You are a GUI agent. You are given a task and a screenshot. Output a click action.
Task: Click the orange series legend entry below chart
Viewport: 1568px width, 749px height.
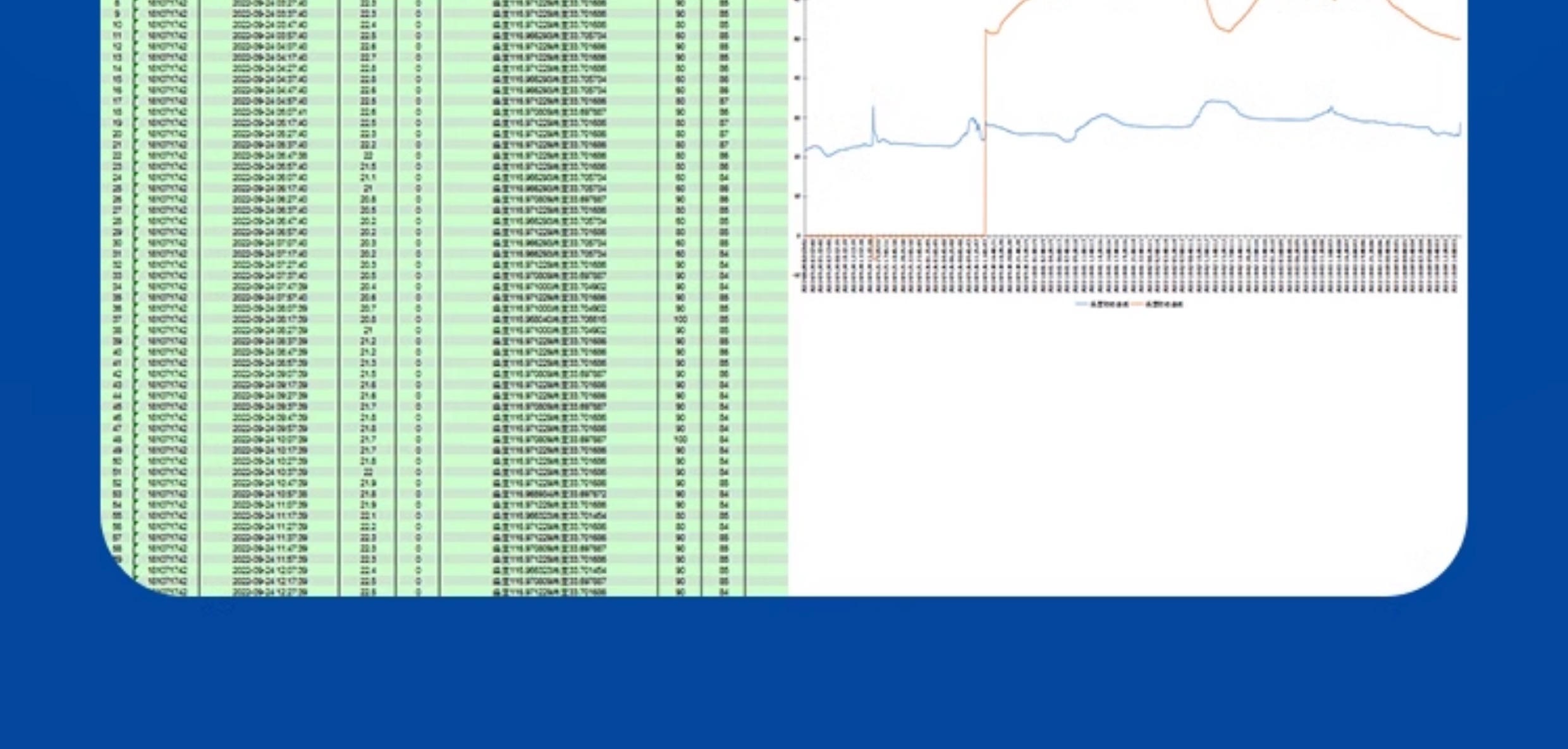coord(1157,304)
